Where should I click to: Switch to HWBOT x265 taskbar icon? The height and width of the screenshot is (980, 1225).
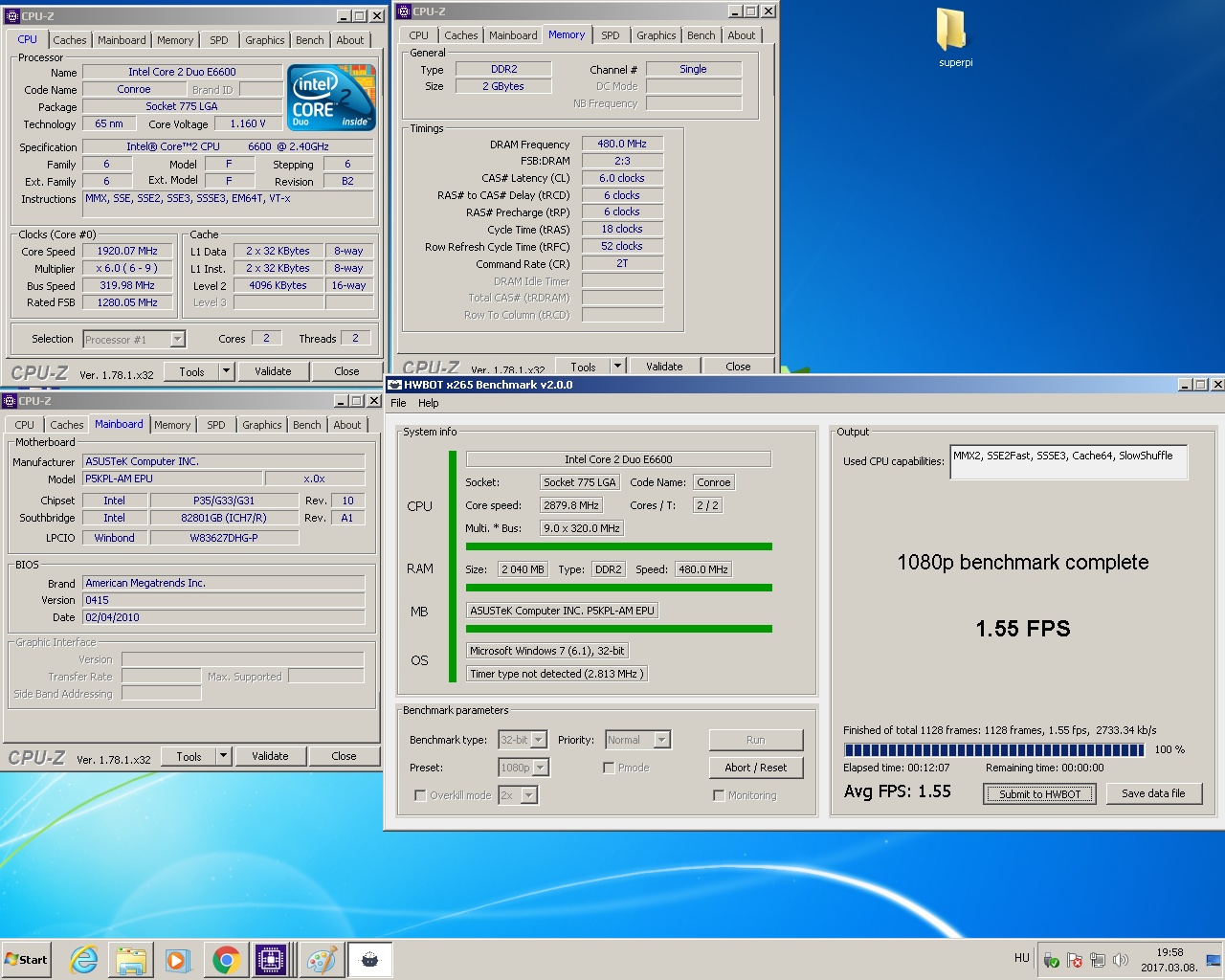point(369,959)
